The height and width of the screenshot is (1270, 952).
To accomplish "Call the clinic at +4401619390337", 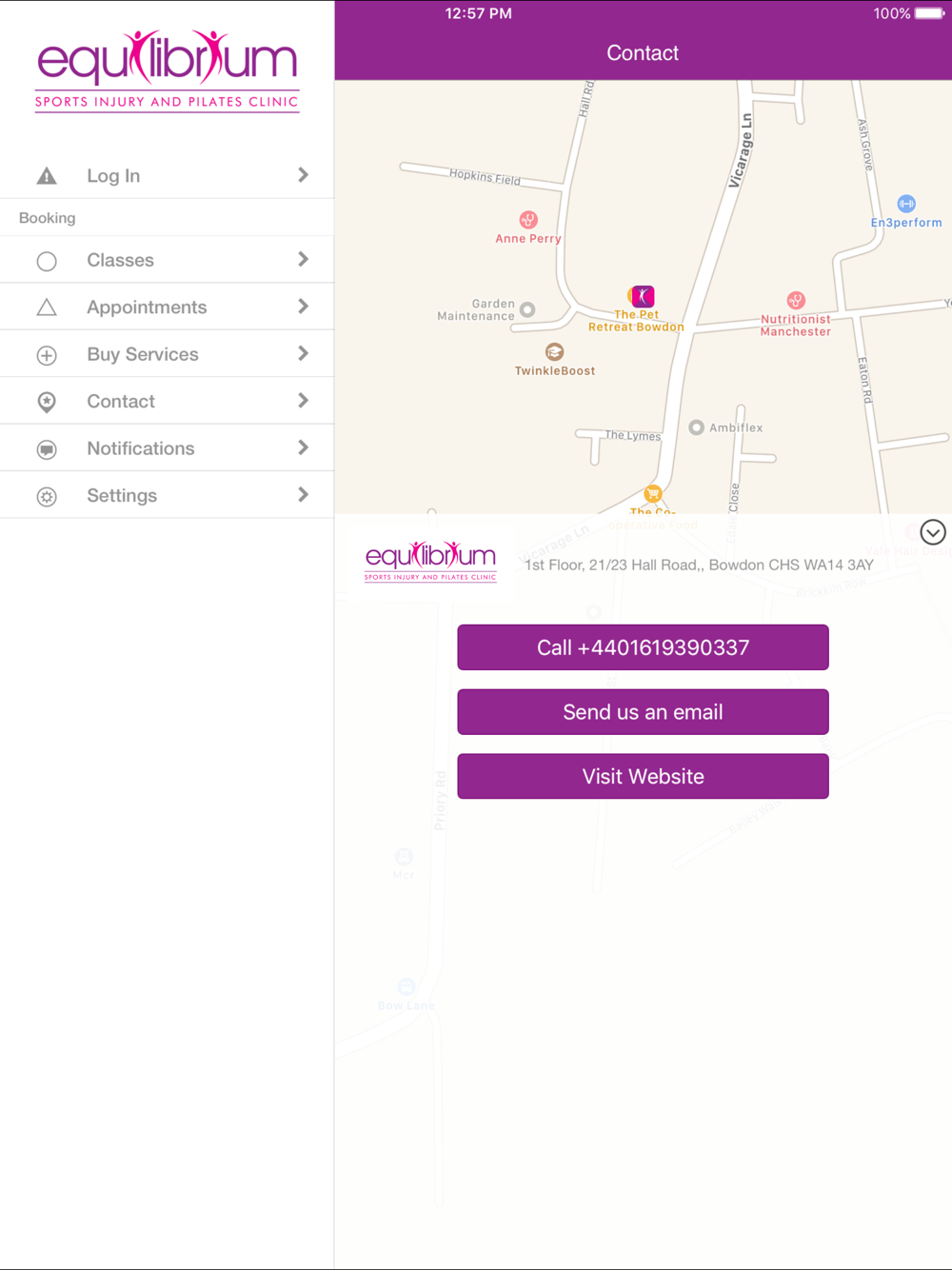I will tap(643, 647).
